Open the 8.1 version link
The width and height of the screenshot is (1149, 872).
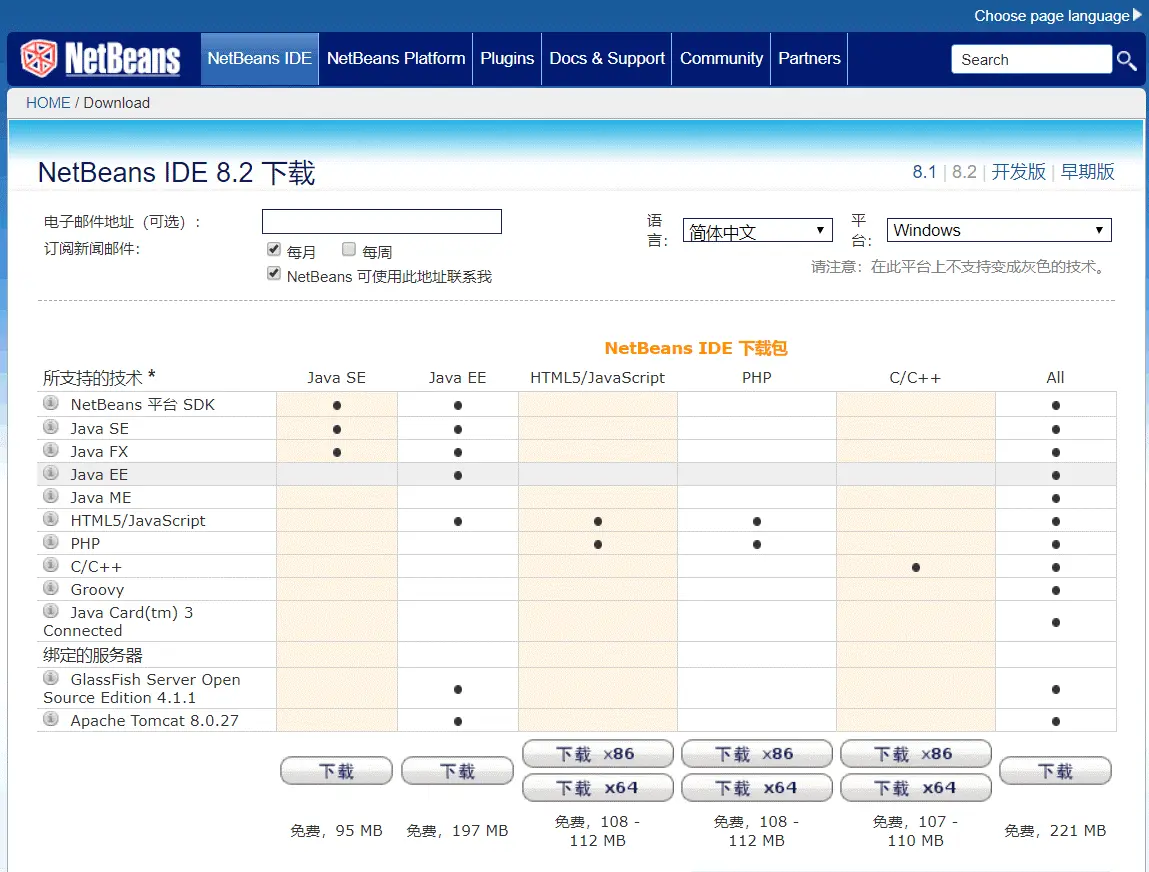[x=924, y=172]
